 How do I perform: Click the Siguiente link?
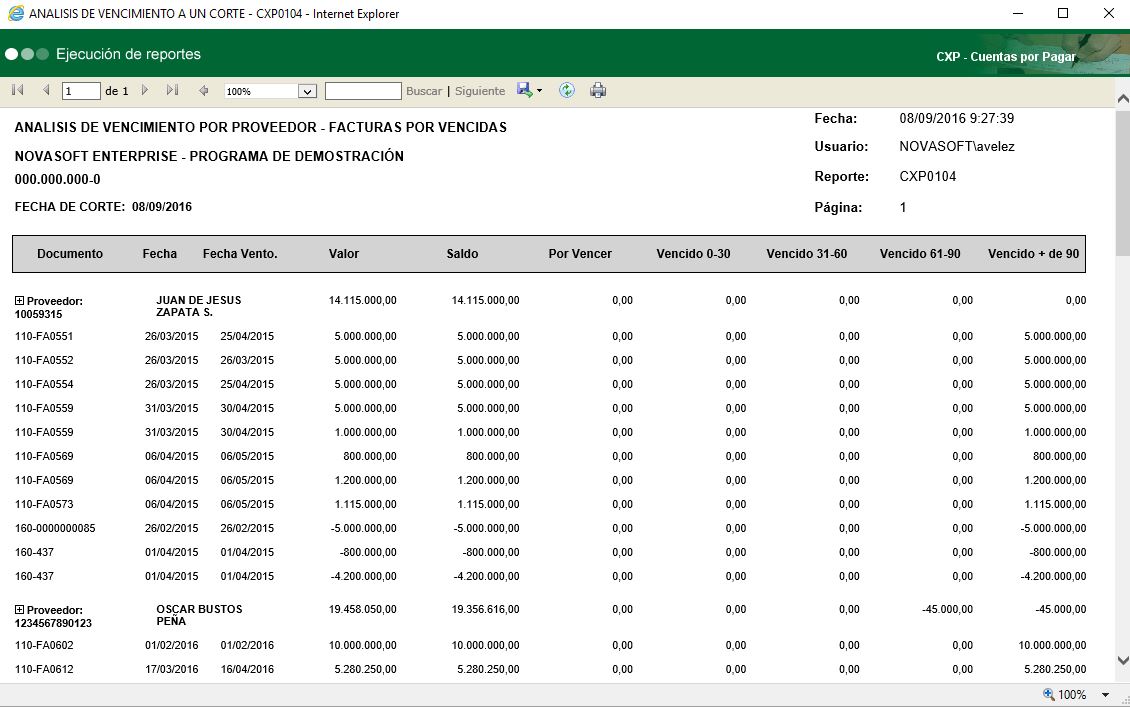pos(480,91)
